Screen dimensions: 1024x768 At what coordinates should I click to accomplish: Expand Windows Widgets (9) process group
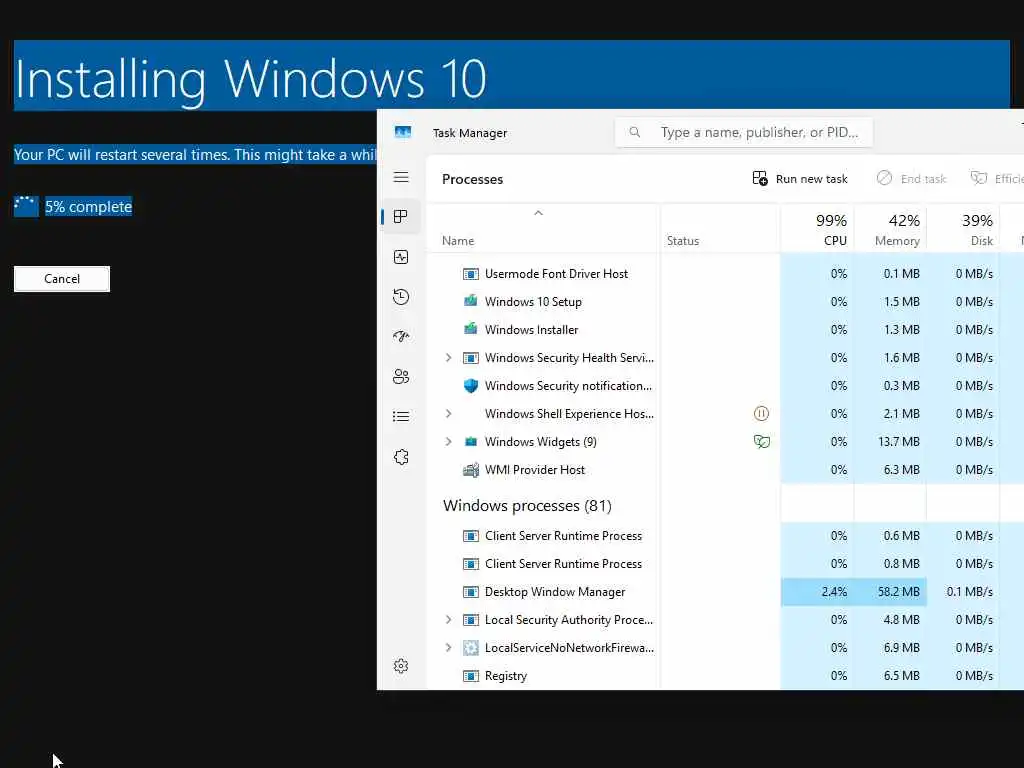click(x=448, y=441)
